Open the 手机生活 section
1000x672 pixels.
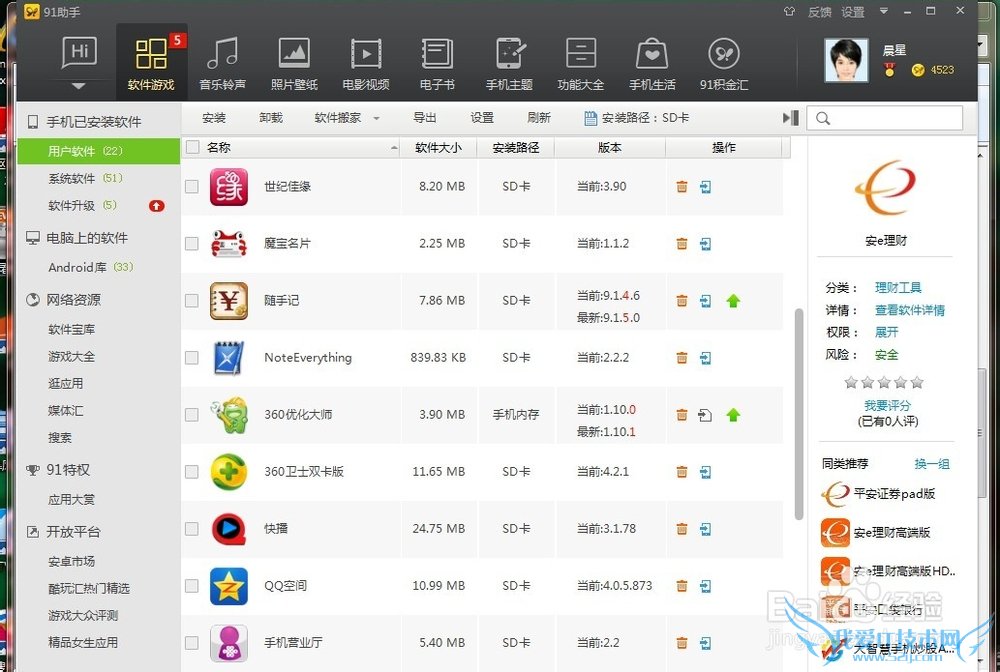click(x=652, y=62)
